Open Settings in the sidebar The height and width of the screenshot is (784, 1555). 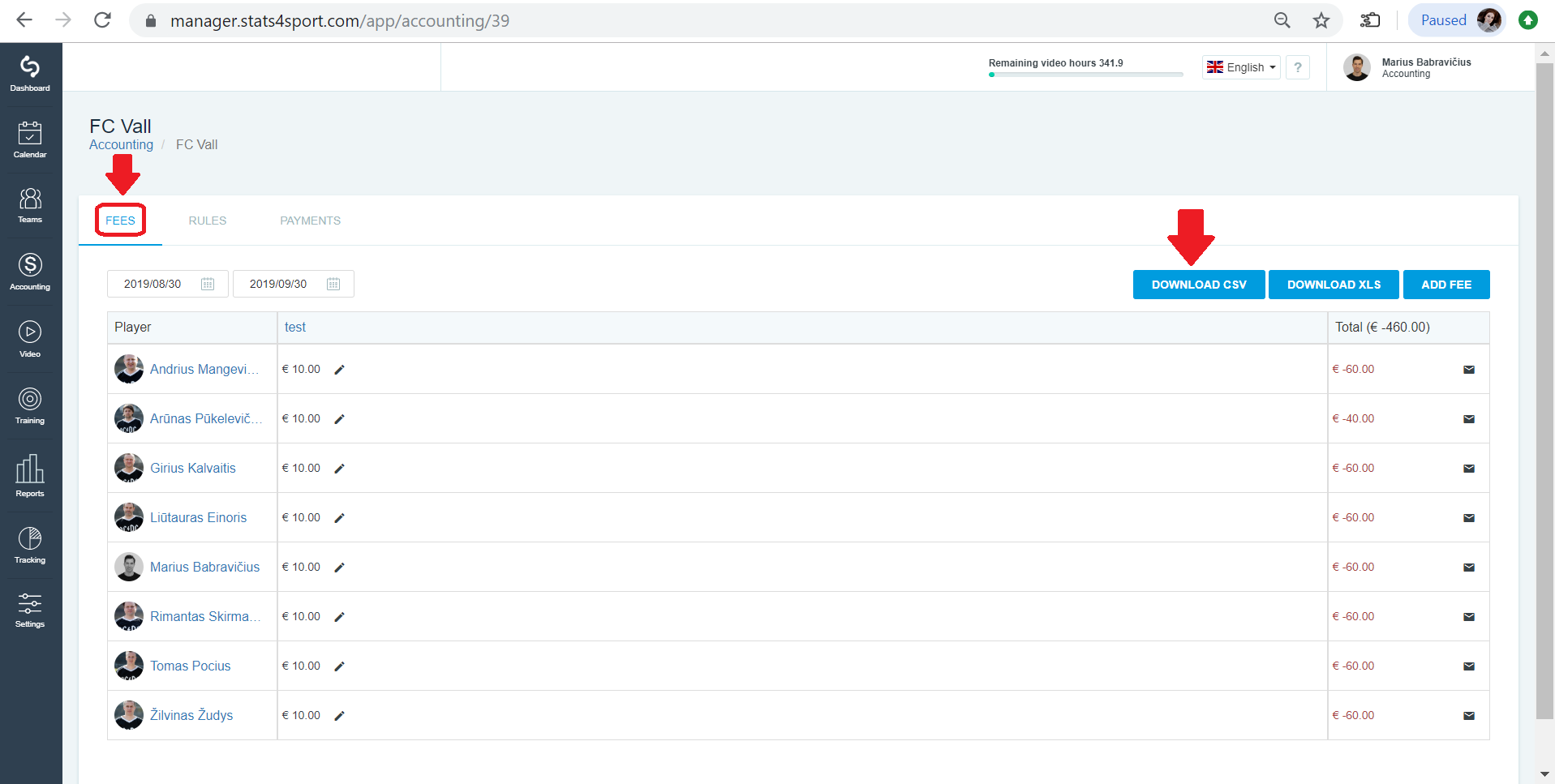click(x=30, y=610)
